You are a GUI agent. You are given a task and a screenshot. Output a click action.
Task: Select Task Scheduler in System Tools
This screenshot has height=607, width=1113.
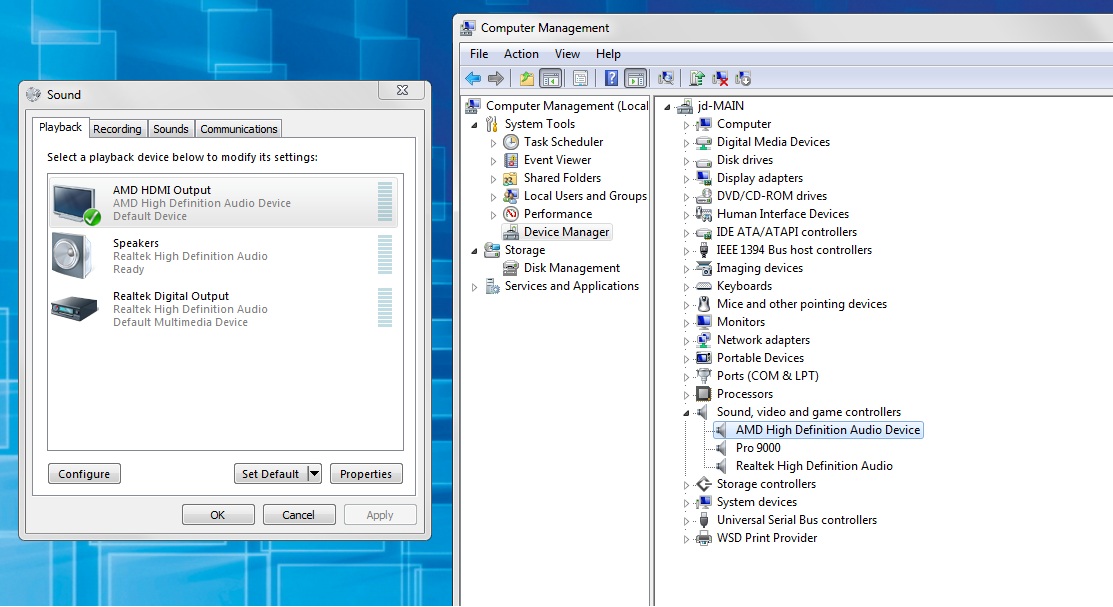click(x=563, y=142)
